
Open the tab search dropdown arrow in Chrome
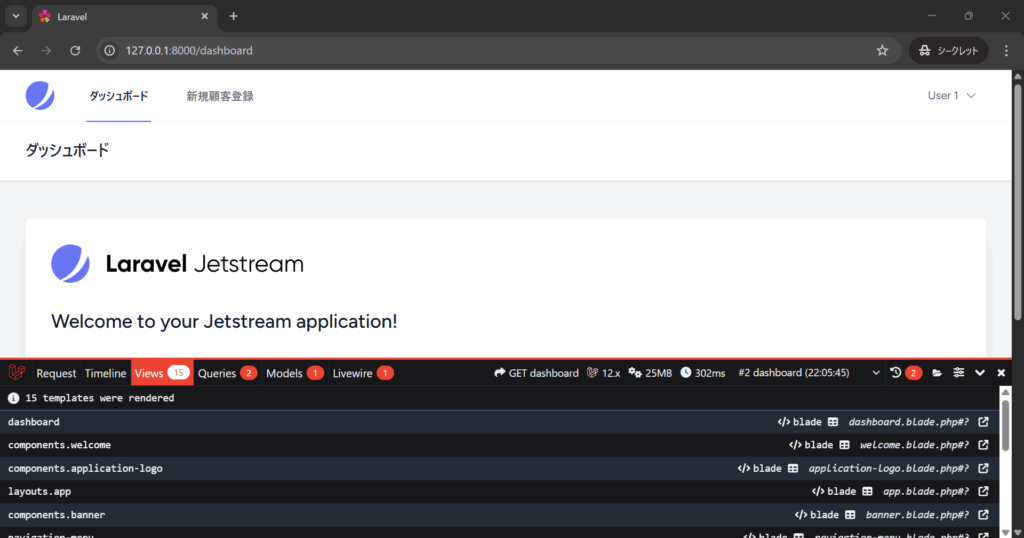tap(16, 16)
